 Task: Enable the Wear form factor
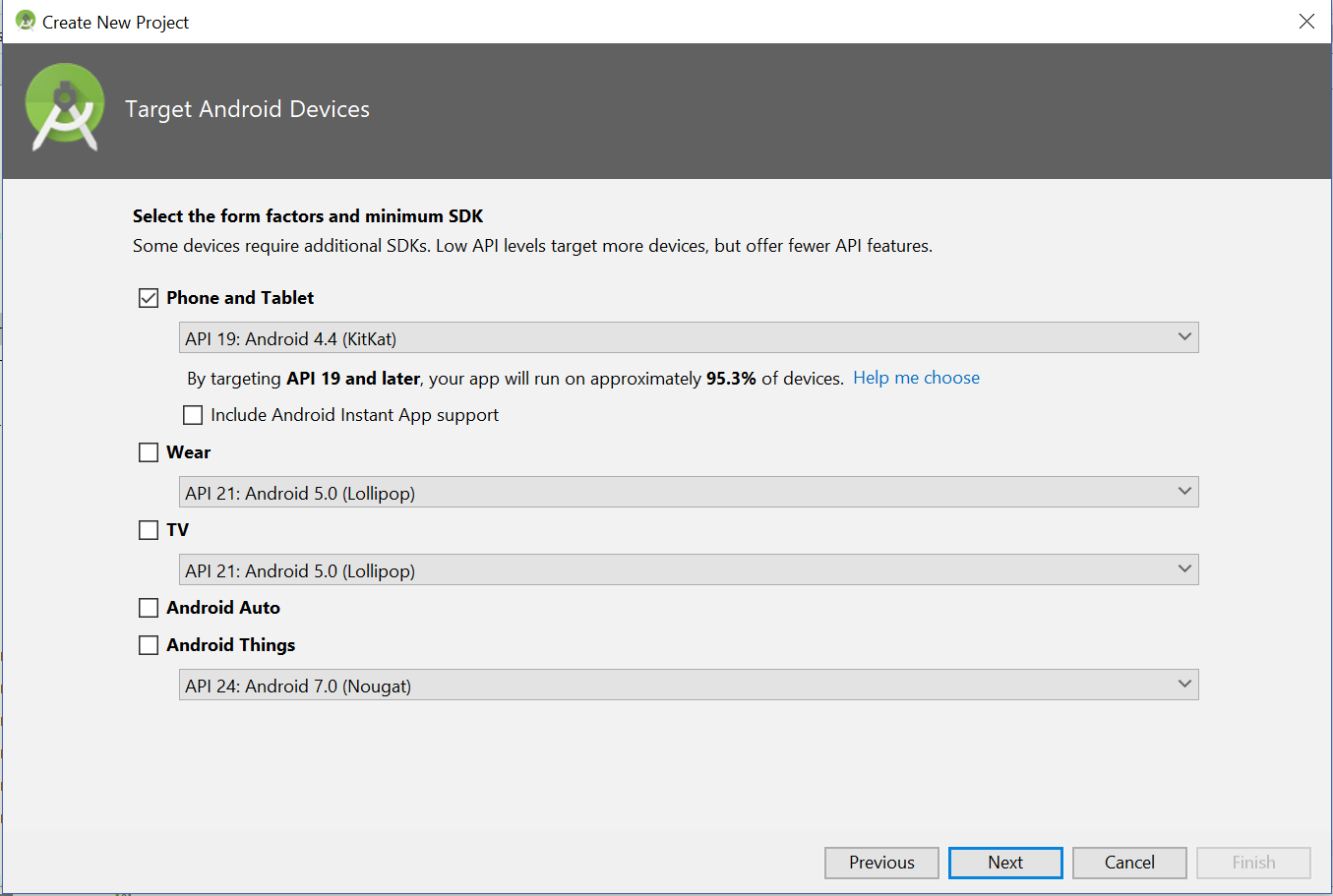148,451
